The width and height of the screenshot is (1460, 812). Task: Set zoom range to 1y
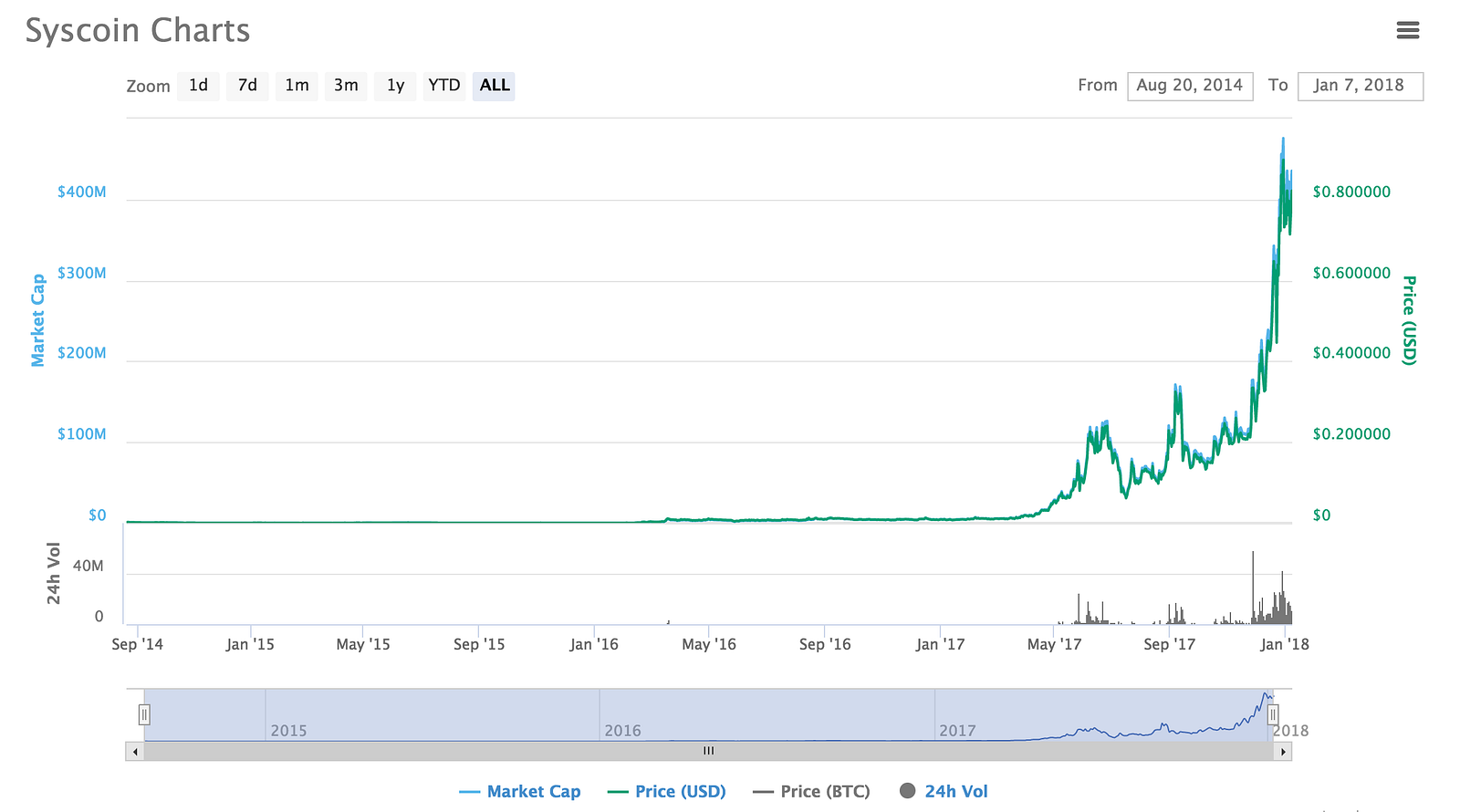coord(395,86)
